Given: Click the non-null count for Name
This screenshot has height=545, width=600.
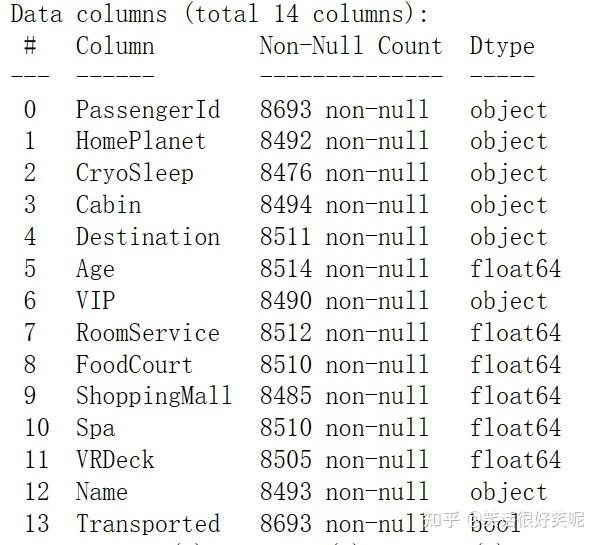Looking at the screenshot, I should (343, 493).
